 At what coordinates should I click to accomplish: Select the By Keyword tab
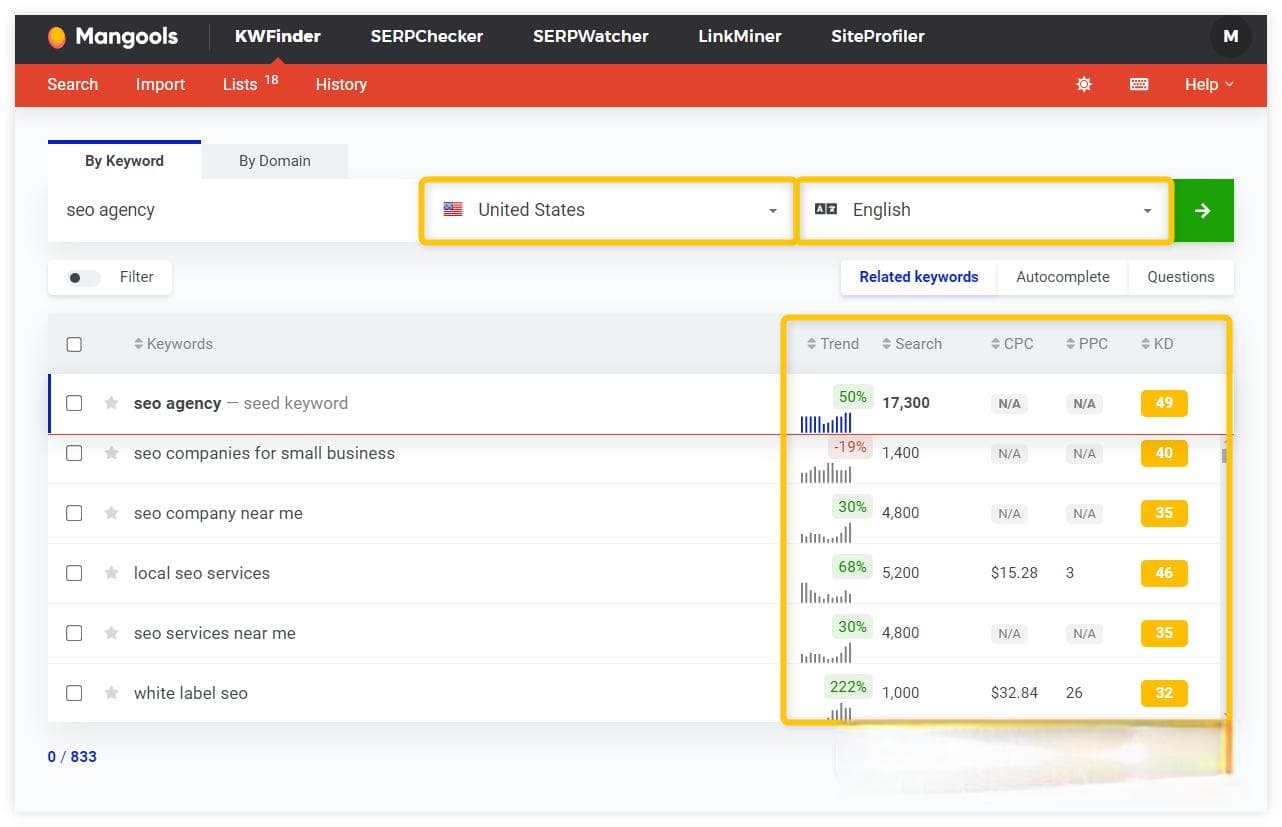(x=124, y=161)
